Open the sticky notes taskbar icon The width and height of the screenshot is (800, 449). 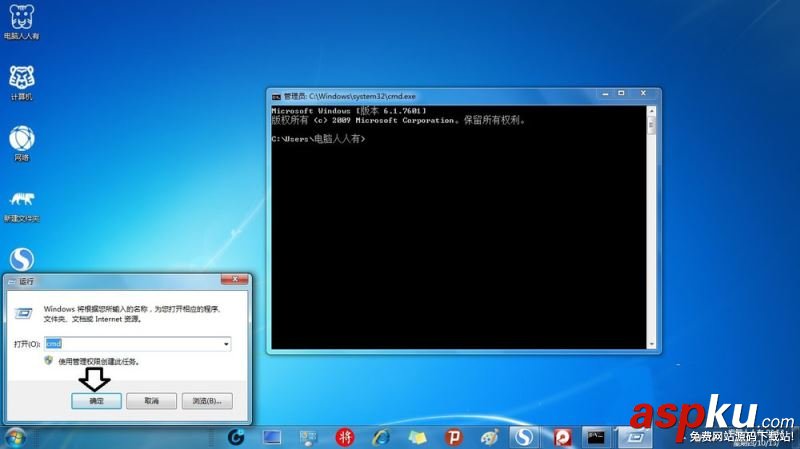(417, 438)
